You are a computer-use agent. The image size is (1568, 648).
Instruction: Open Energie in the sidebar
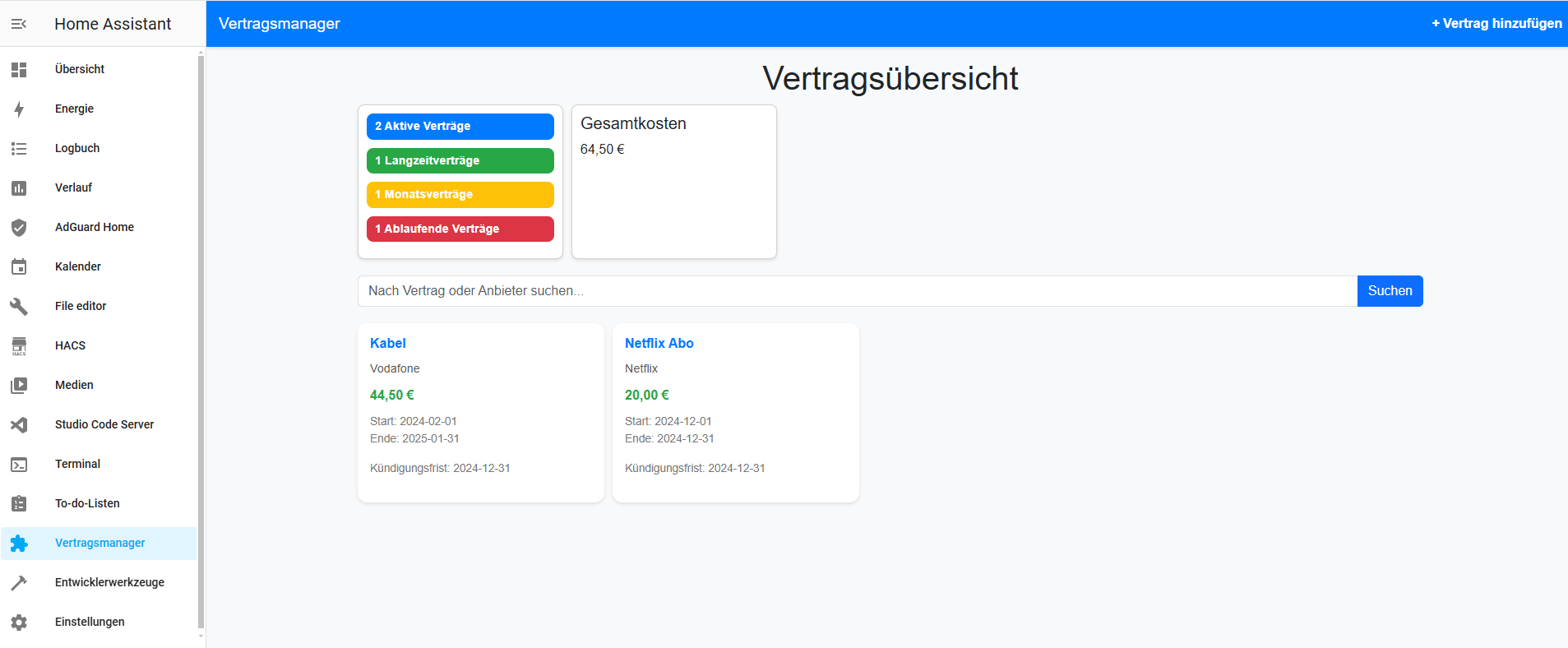tap(99, 109)
